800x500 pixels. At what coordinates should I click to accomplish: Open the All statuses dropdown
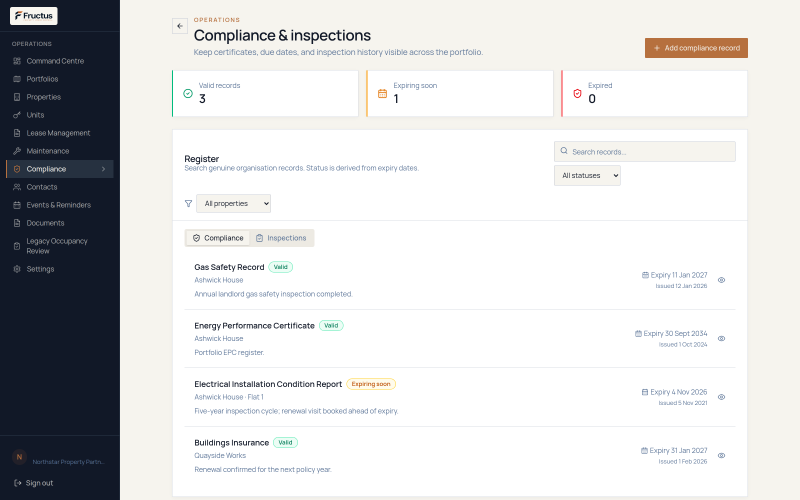pyautogui.click(x=587, y=176)
